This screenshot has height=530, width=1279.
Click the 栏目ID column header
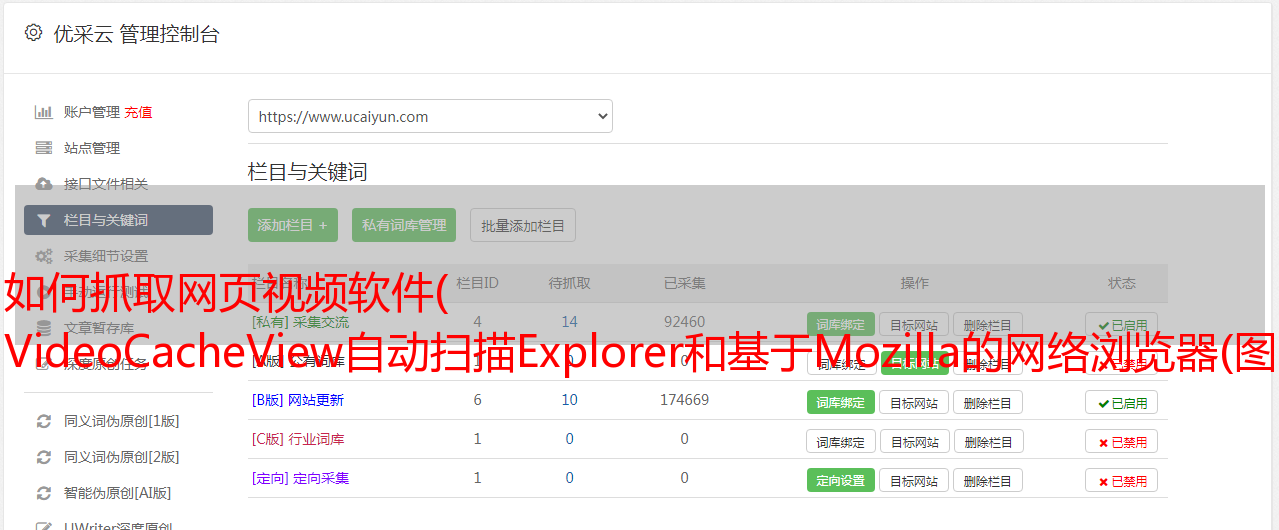point(477,283)
